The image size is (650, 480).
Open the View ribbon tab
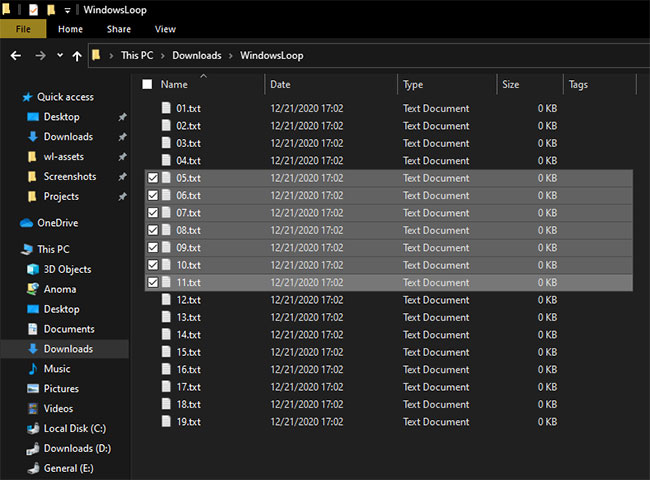[165, 29]
